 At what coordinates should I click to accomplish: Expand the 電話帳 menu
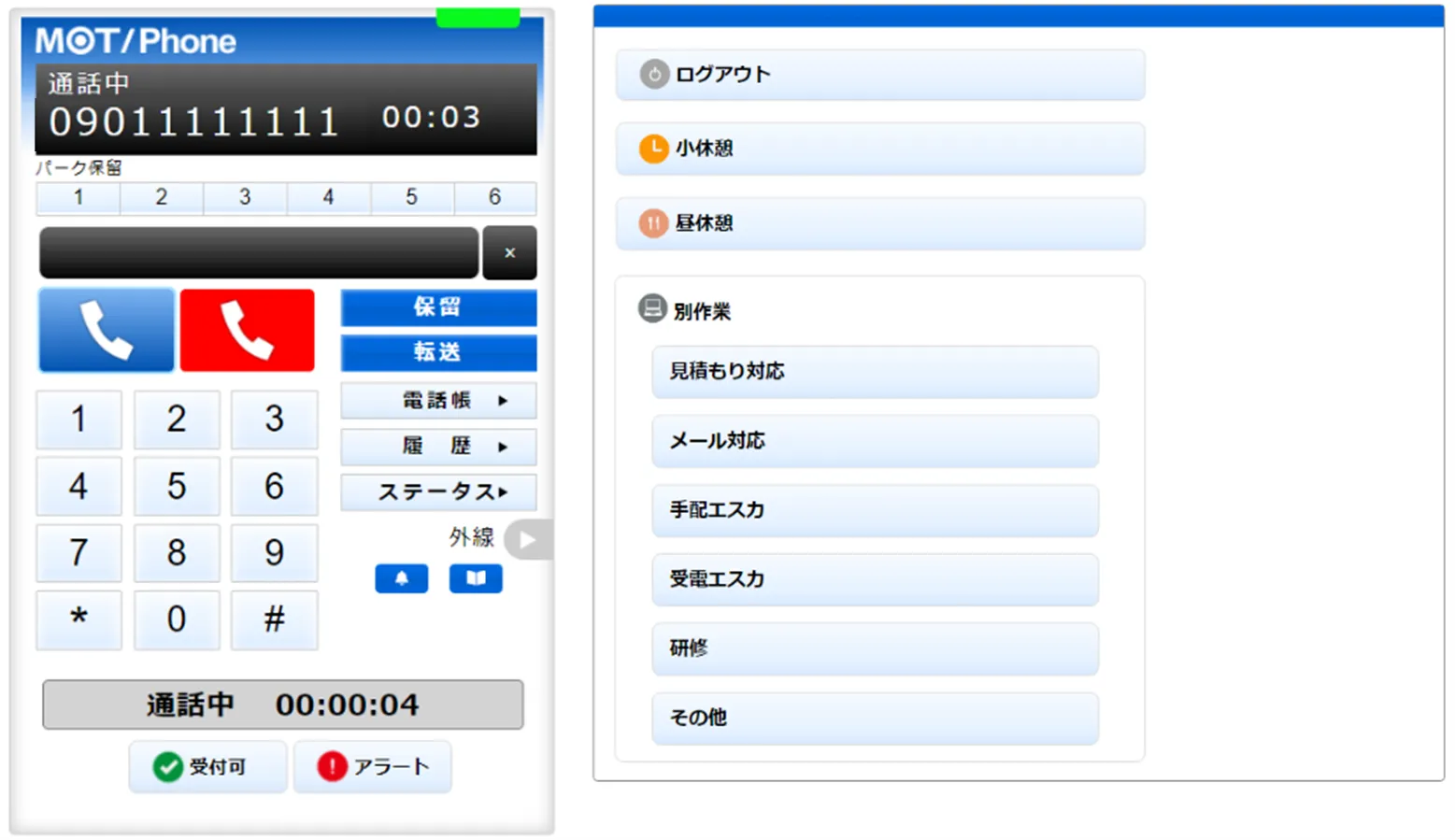point(438,401)
